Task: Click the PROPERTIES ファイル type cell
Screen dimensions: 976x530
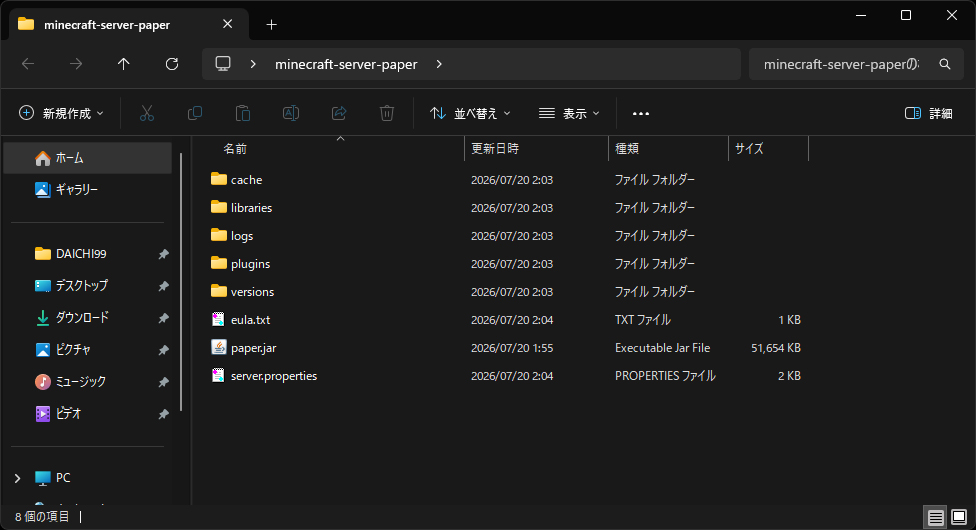Action: click(x=665, y=376)
